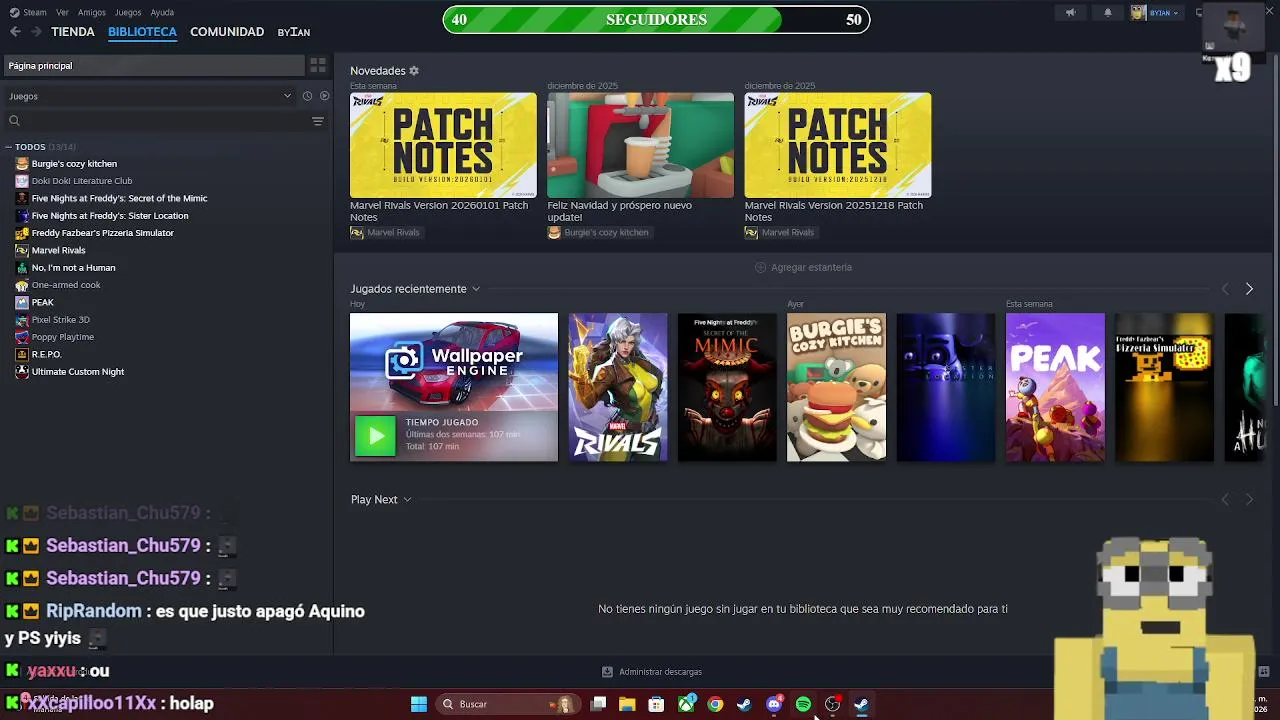Select the Marvel Rivals cover in recent games

pos(618,388)
